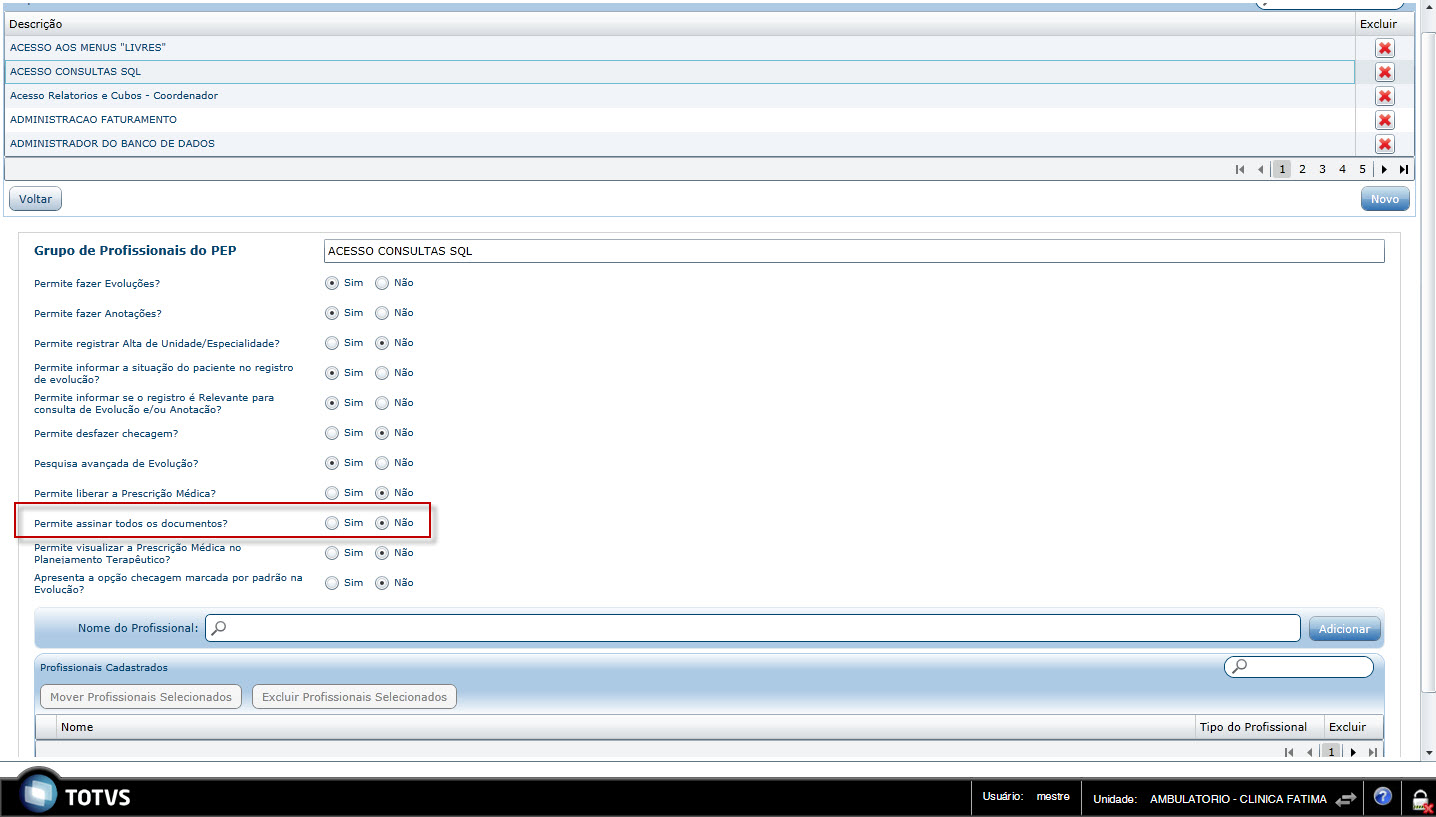Delete the ADMINISTRADOR DO BANCO DE DADOS row
Screen dimensions: 1436x817
(1384, 144)
